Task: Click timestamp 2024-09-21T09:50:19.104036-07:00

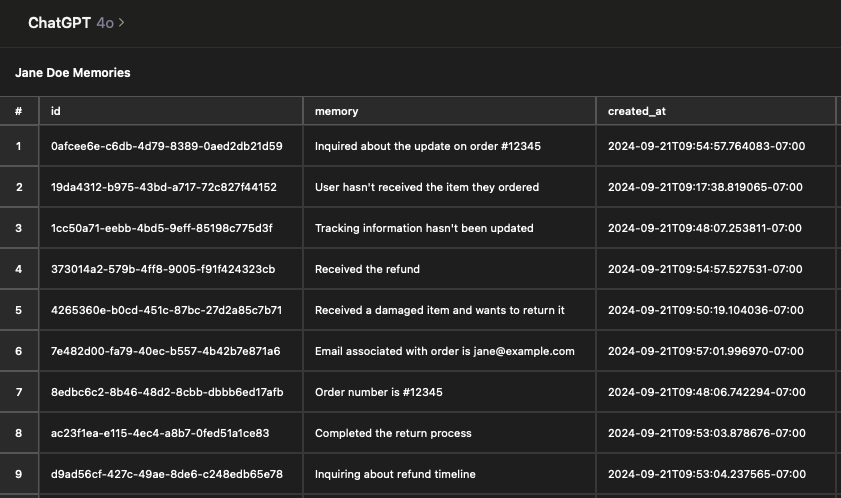Action: [x=706, y=310]
